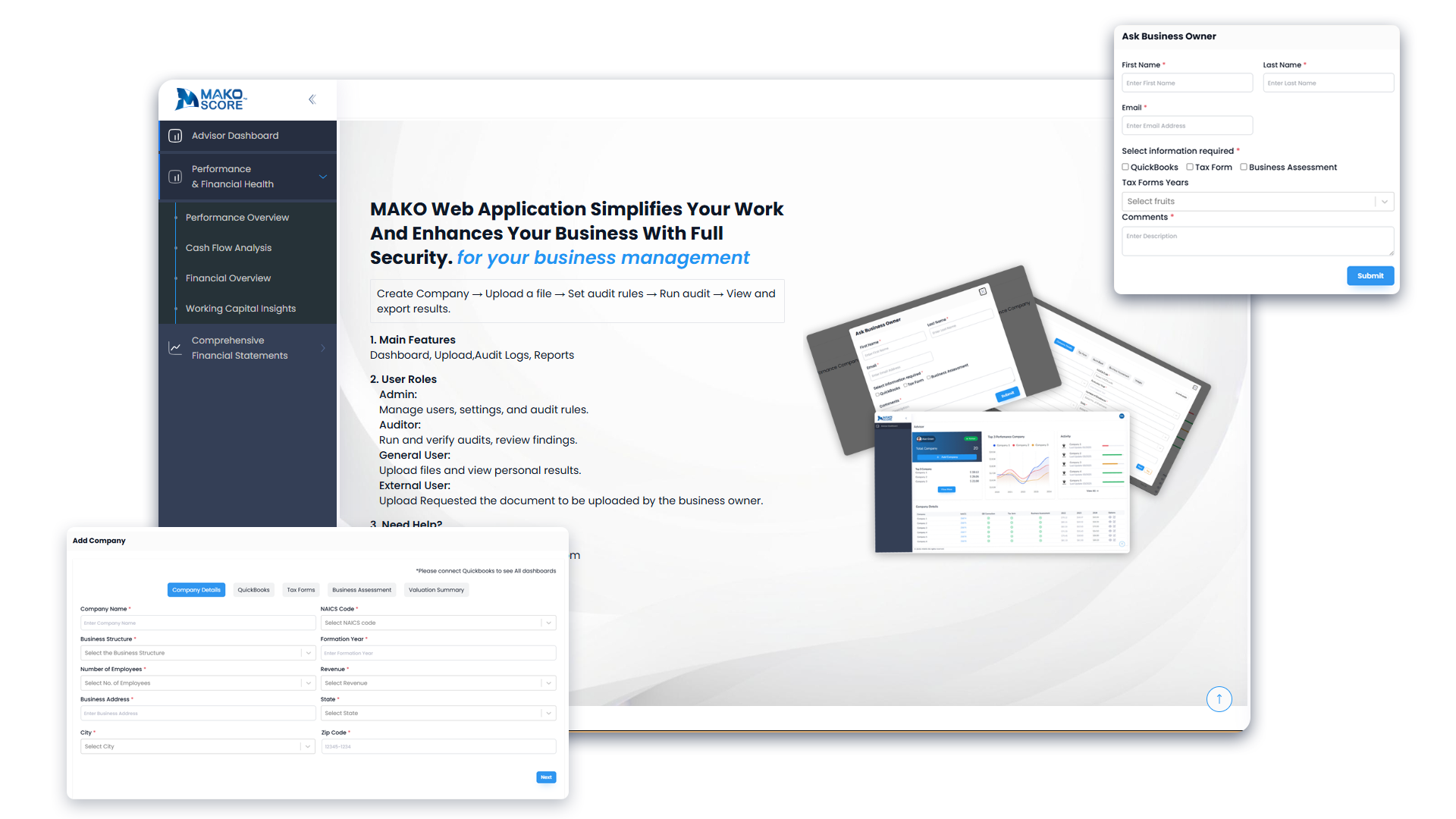1456x819 pixels.
Task: Click the scroll-to-top arrow icon
Action: click(x=1219, y=698)
